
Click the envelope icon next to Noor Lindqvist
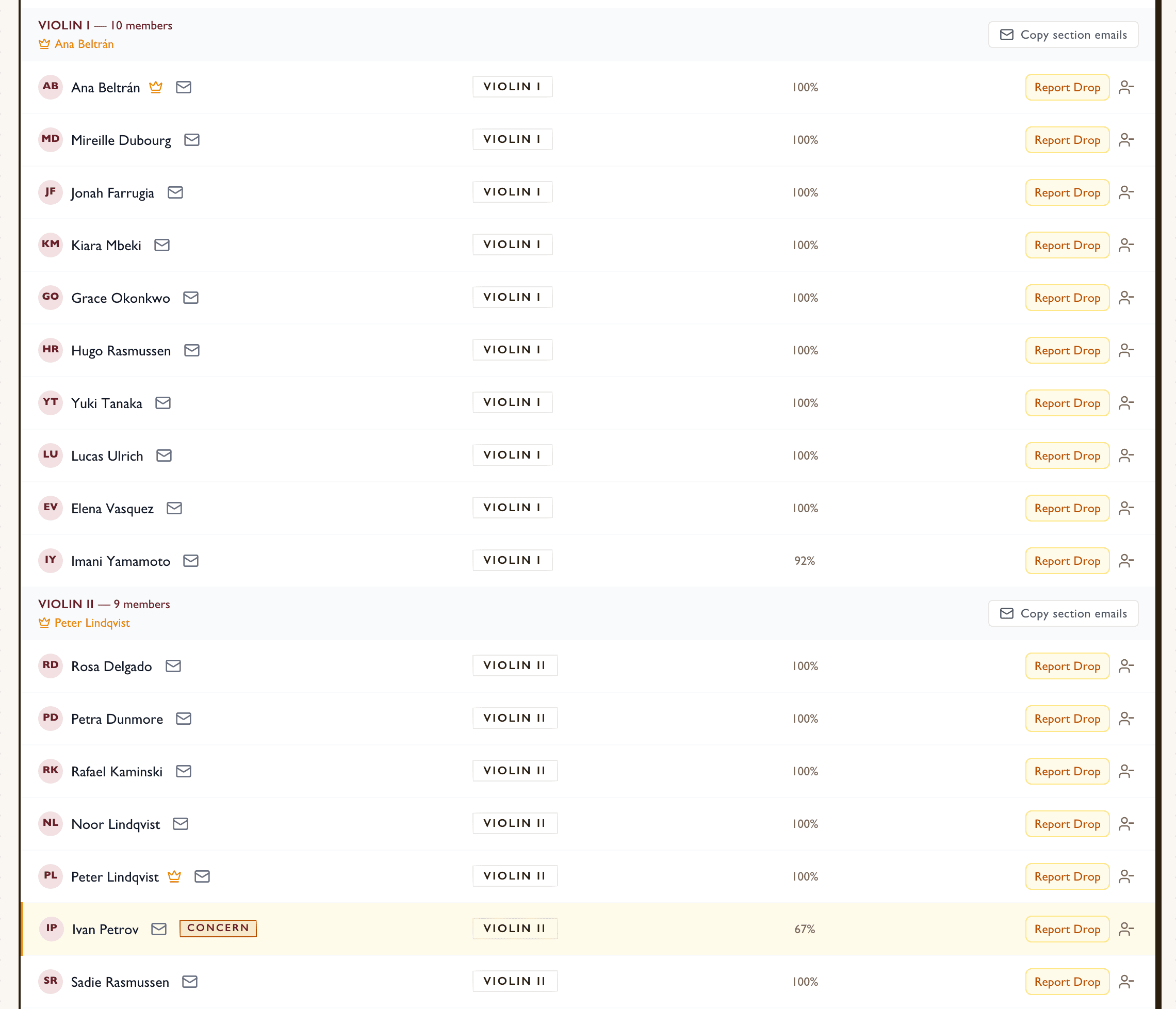coord(181,824)
